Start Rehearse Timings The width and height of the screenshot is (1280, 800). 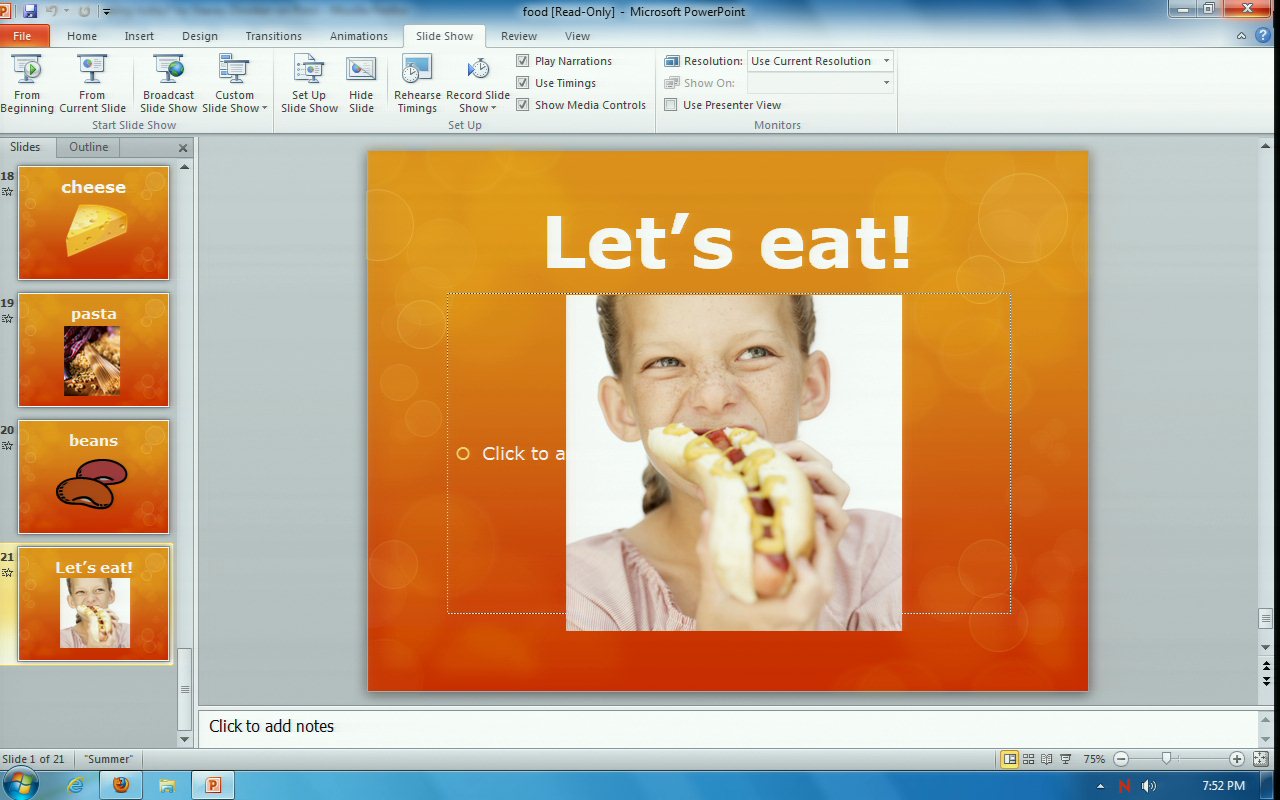coord(417,84)
